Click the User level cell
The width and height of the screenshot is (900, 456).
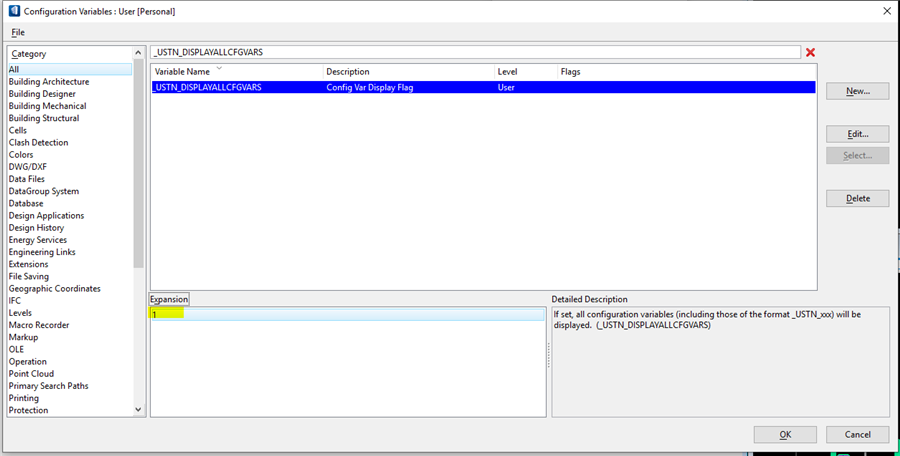(x=506, y=87)
